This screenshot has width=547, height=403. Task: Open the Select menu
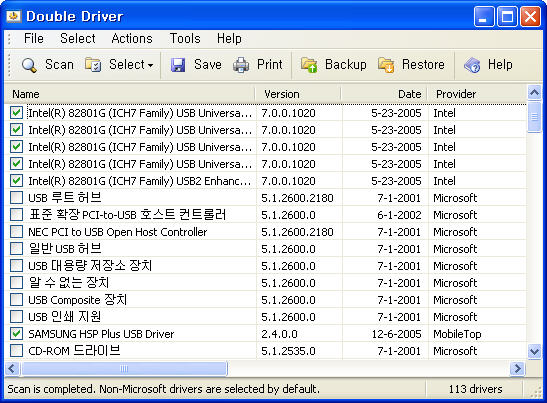(77, 38)
